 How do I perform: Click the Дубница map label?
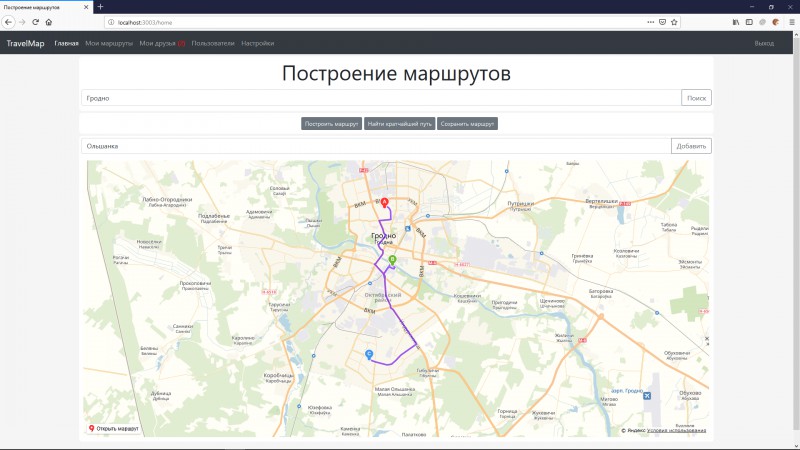pyautogui.click(x=161, y=394)
